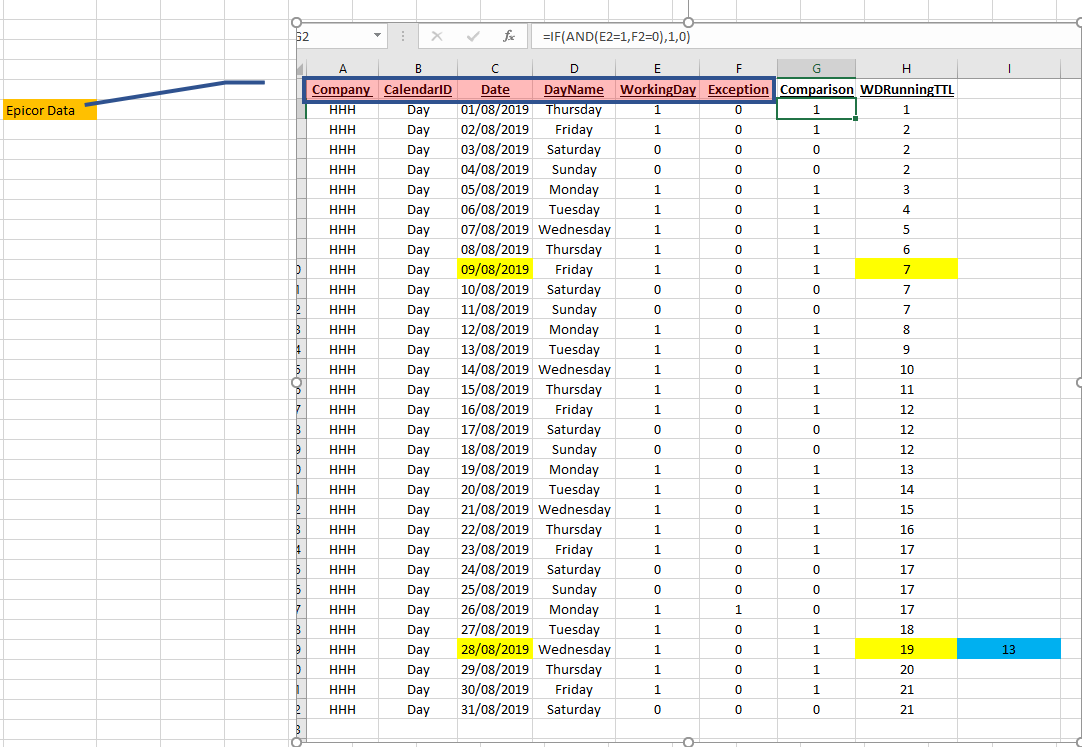Open the Name Box dropdown arrow
Viewport: 1082px width, 747px height.
click(x=377, y=36)
